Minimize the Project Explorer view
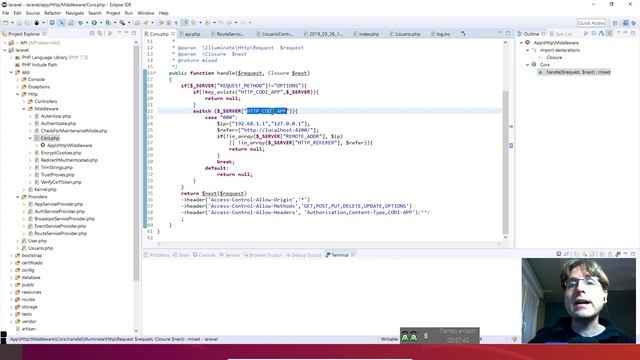 click(x=127, y=33)
